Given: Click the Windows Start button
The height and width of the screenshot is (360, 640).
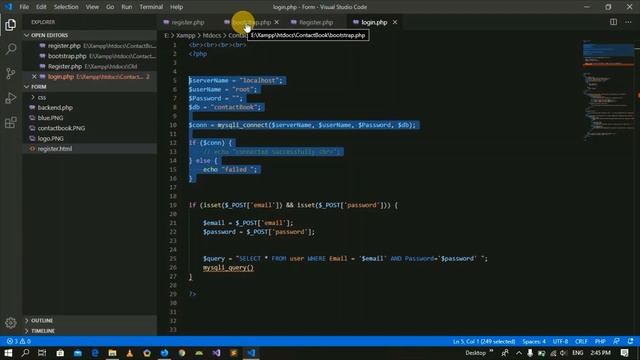Looking at the screenshot, I should point(8,353).
